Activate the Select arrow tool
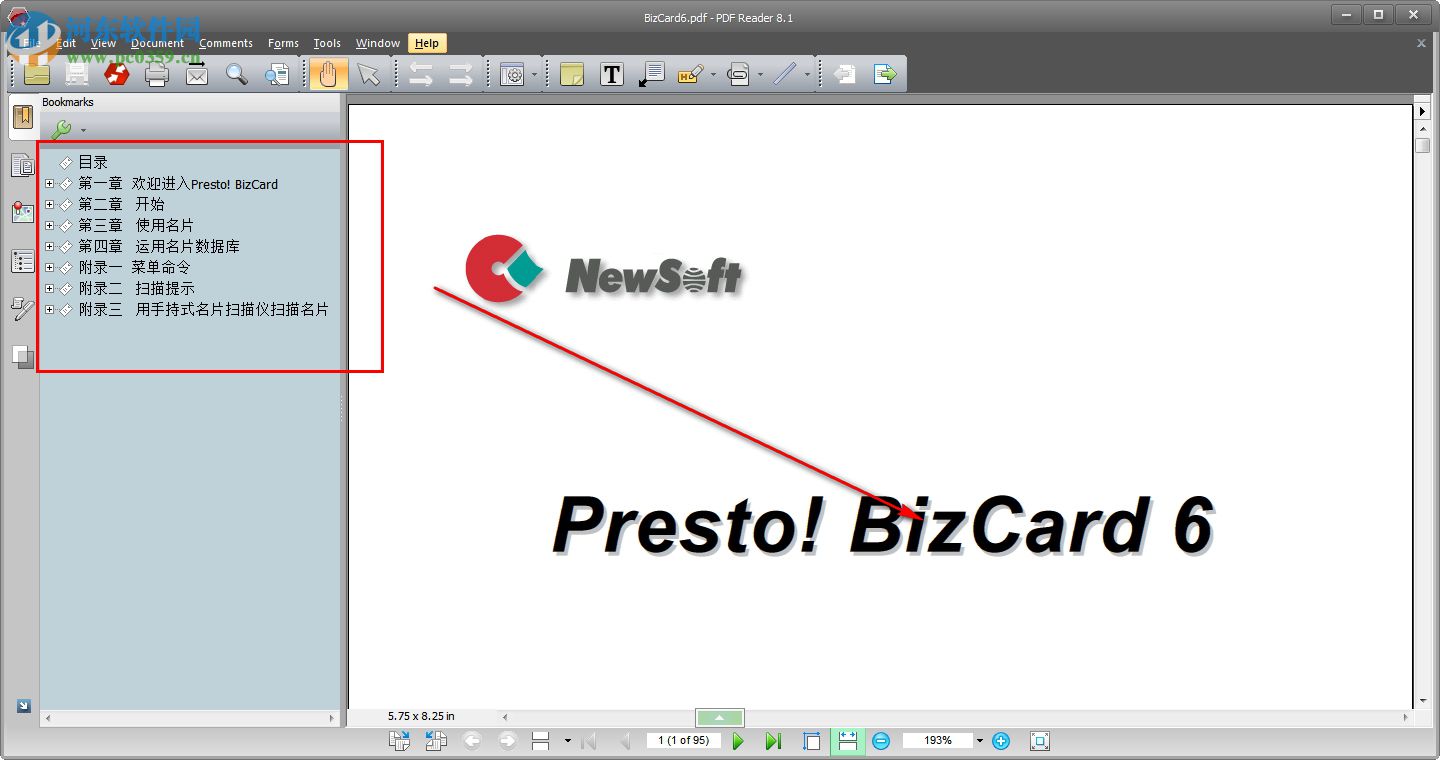The image size is (1440, 760). coord(369,74)
